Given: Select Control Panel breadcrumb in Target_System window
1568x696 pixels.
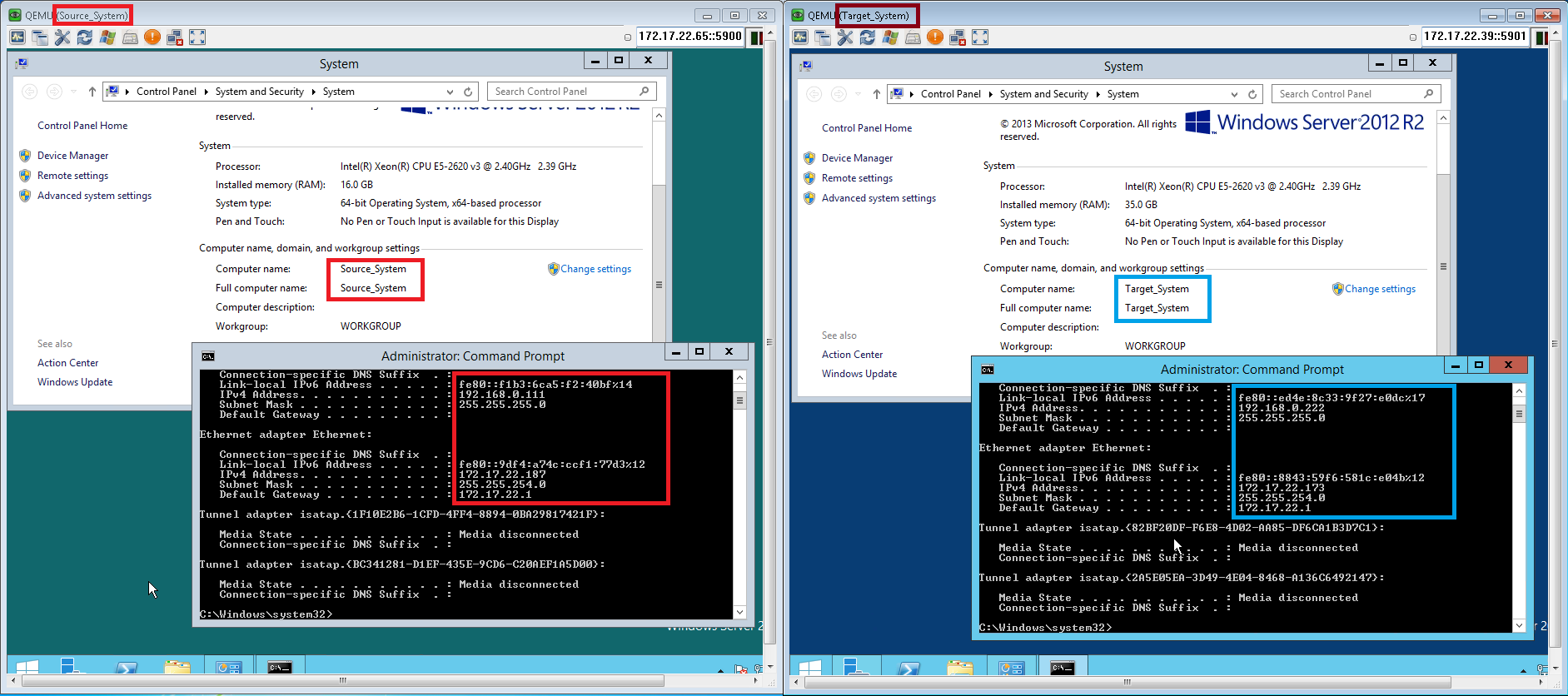Looking at the screenshot, I should pos(950,94).
